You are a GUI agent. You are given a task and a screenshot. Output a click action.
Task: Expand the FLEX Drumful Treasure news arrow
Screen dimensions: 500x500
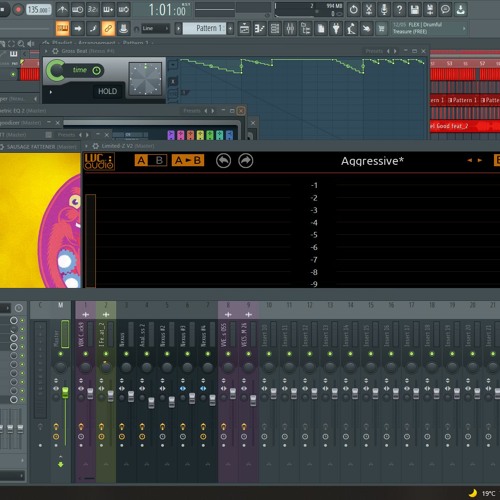point(464,29)
